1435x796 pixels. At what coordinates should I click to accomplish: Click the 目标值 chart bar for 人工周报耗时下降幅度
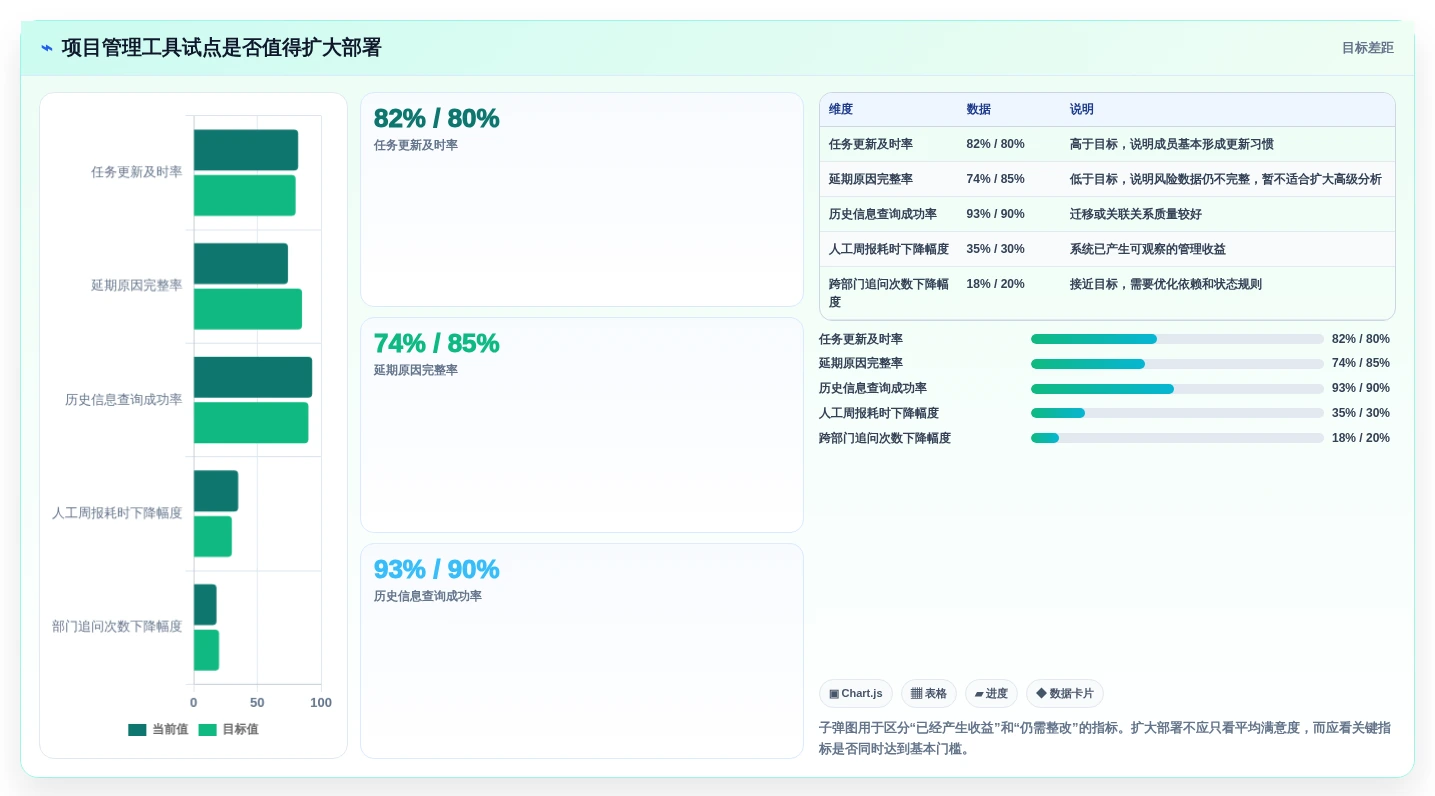coord(213,536)
